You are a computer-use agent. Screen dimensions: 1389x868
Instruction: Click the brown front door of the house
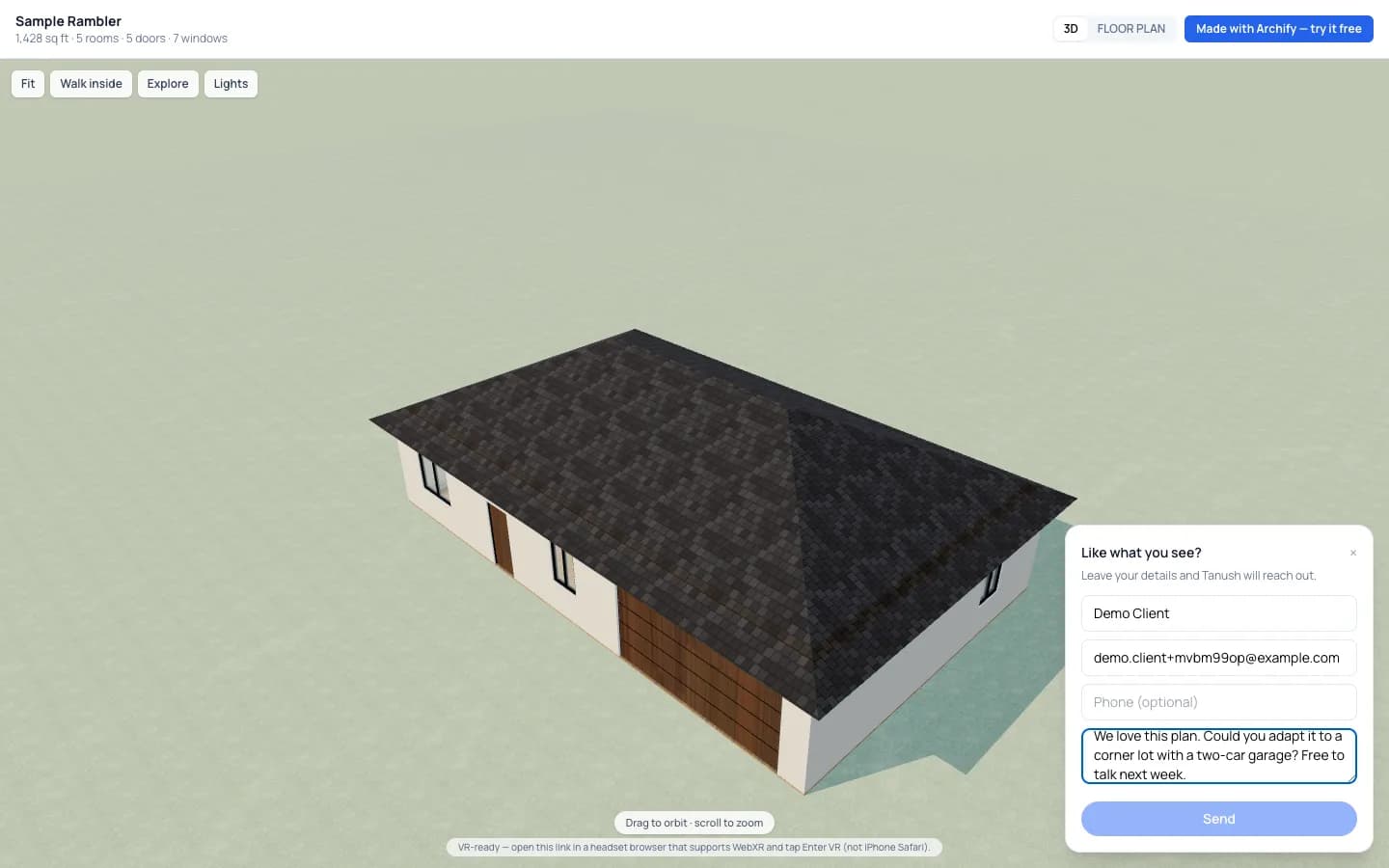tap(500, 538)
